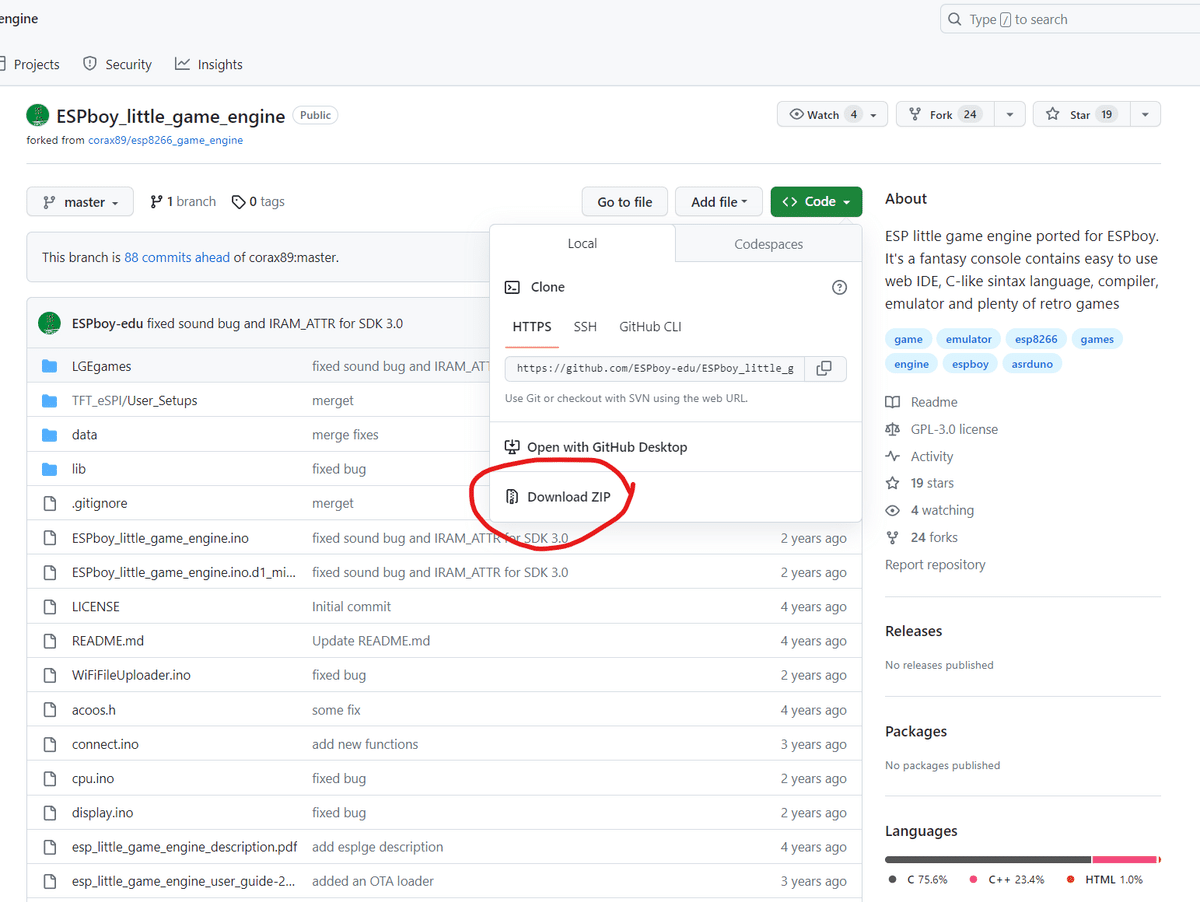Open the .gitignore file
Screen dimensions: 1200x902
[99, 503]
